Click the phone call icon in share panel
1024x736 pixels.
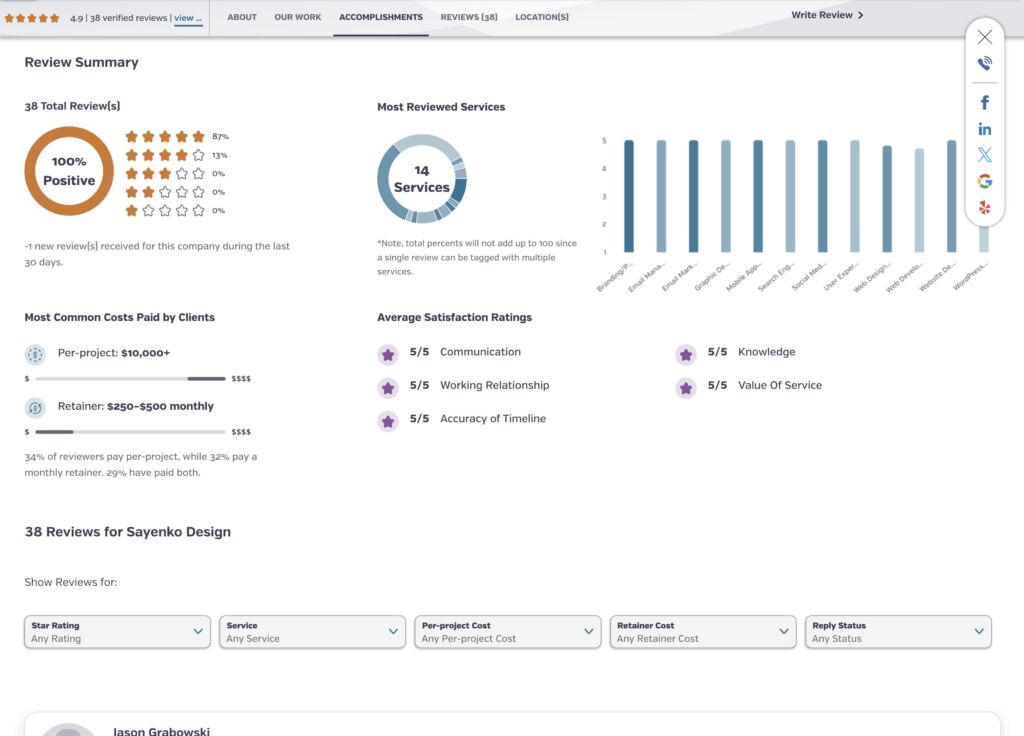click(x=984, y=64)
